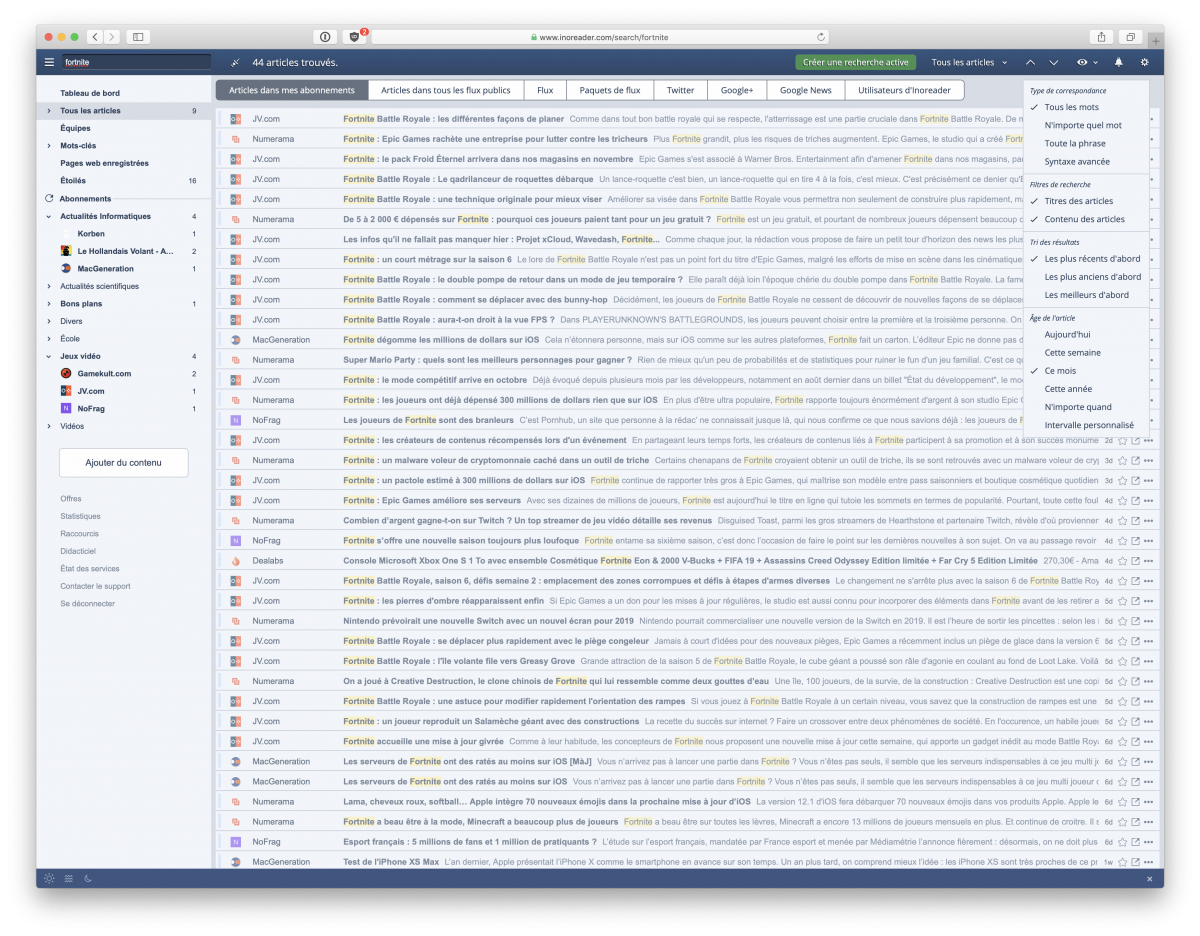Image resolution: width=1200 pixels, height=936 pixels.
Task: Open more options for 'Epic Games améliore ses serveurs'
Action: click(1148, 500)
